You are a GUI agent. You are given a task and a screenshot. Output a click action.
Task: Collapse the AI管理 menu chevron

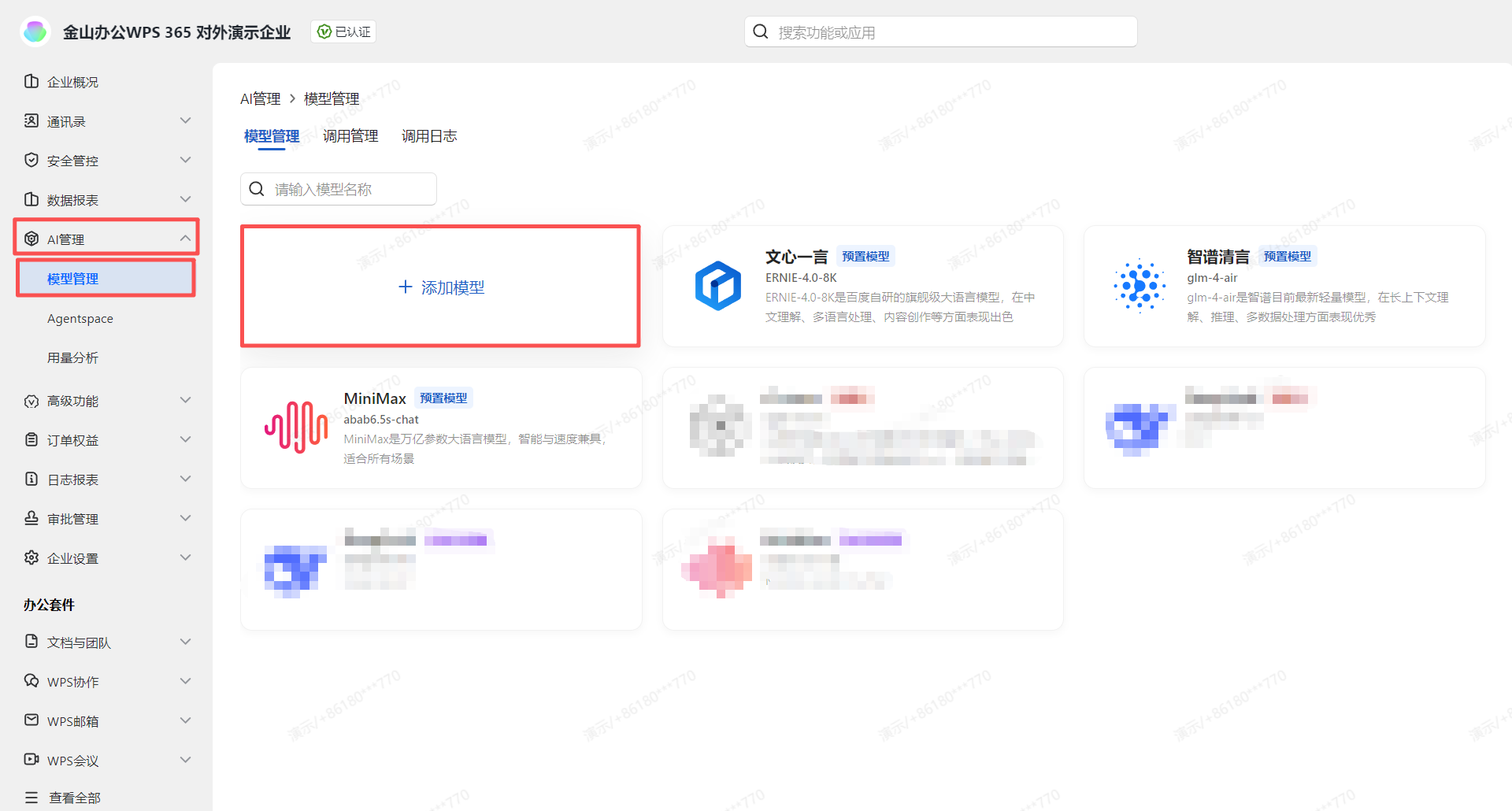(x=186, y=238)
